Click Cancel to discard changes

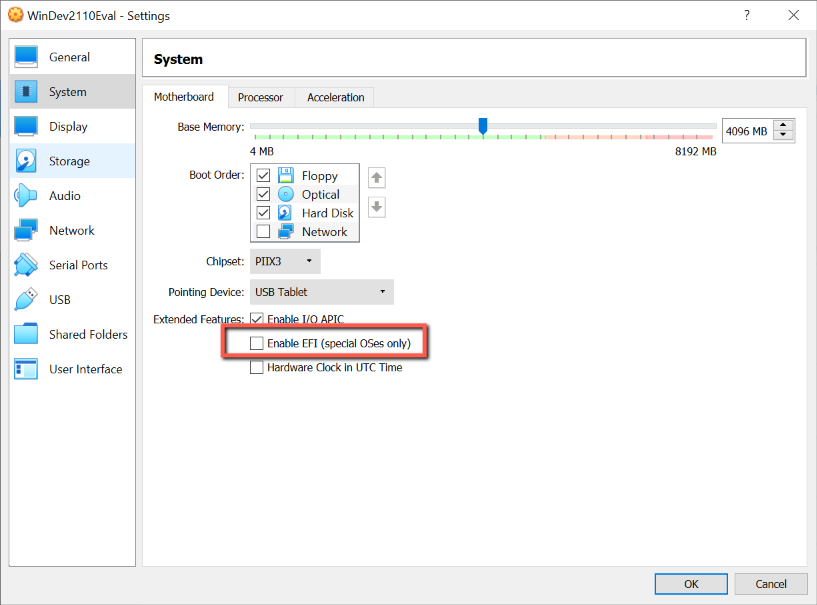771,584
